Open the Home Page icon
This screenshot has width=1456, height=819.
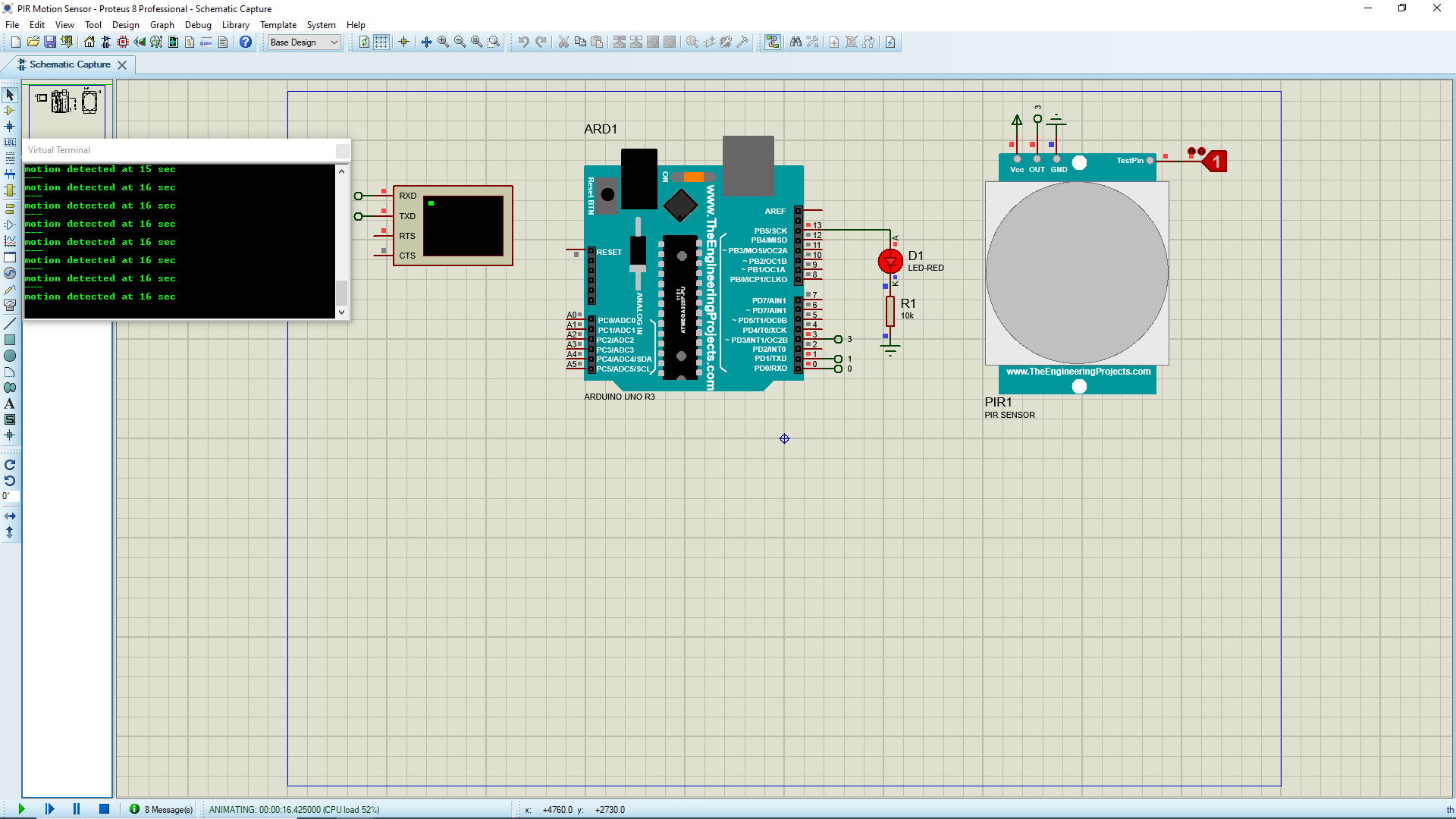point(89,42)
